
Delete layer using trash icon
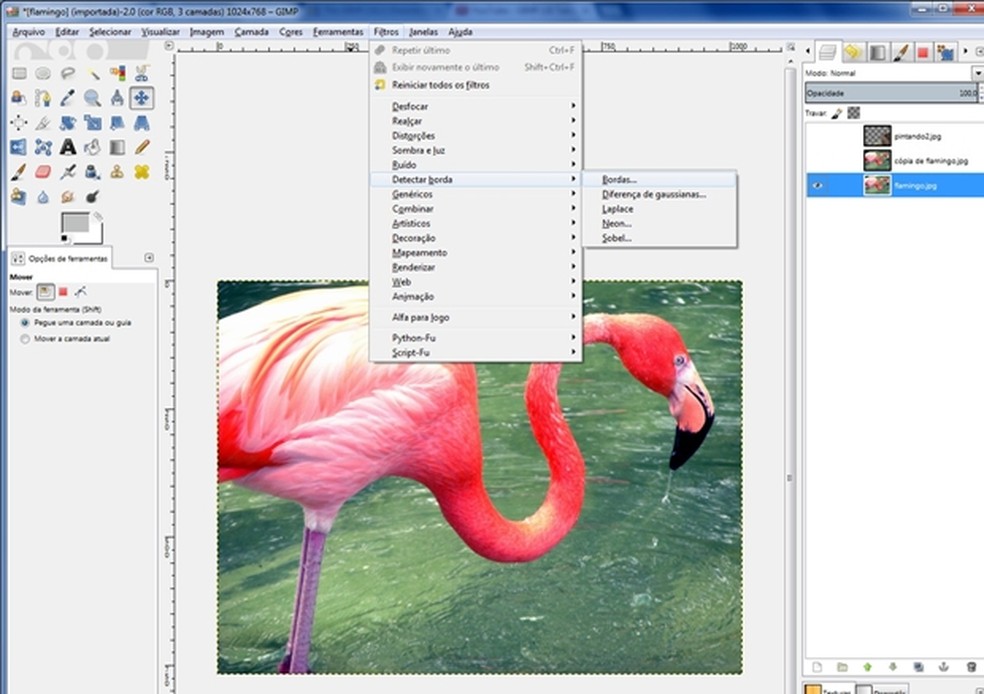970,666
